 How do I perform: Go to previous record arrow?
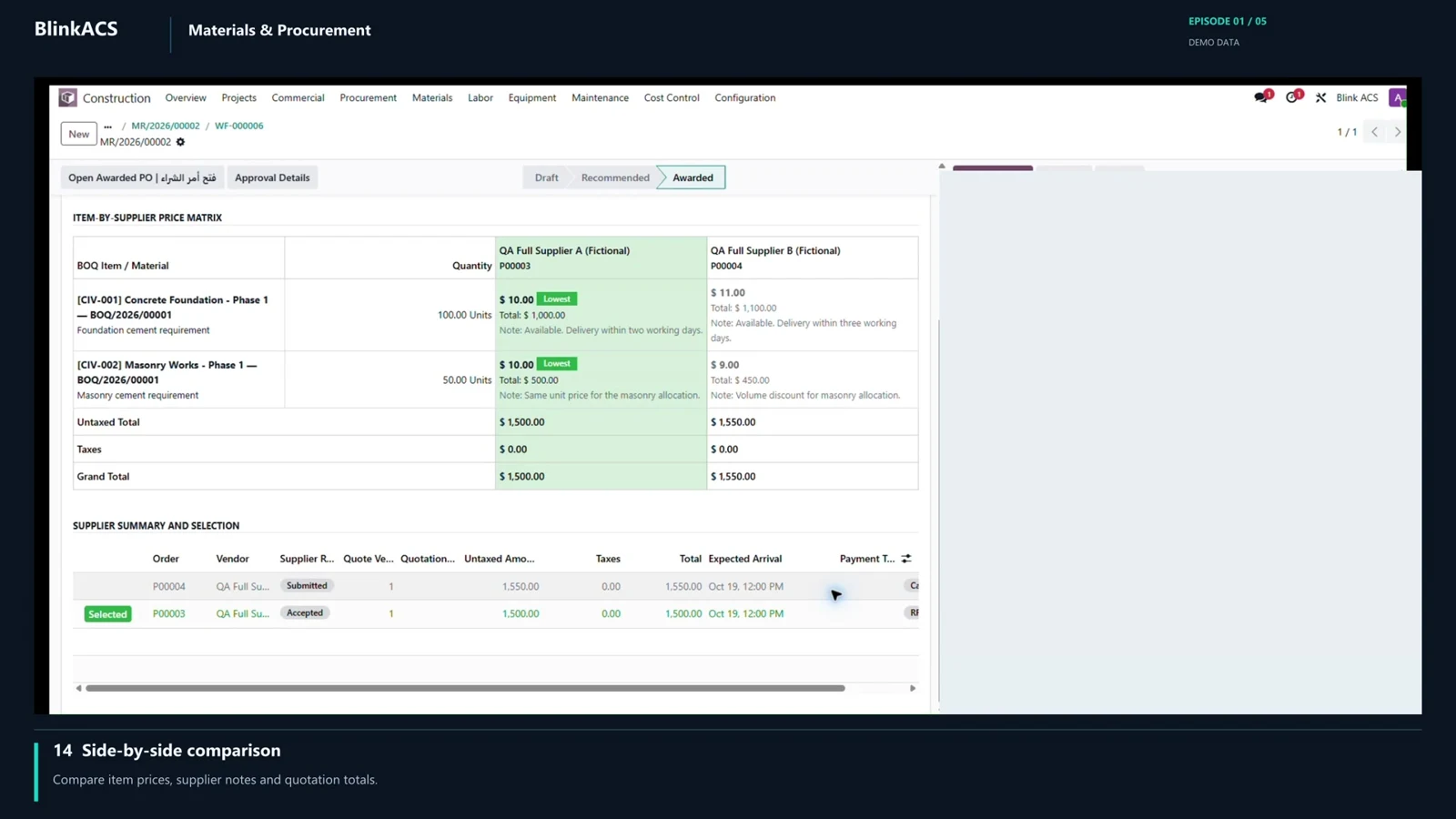(1375, 132)
